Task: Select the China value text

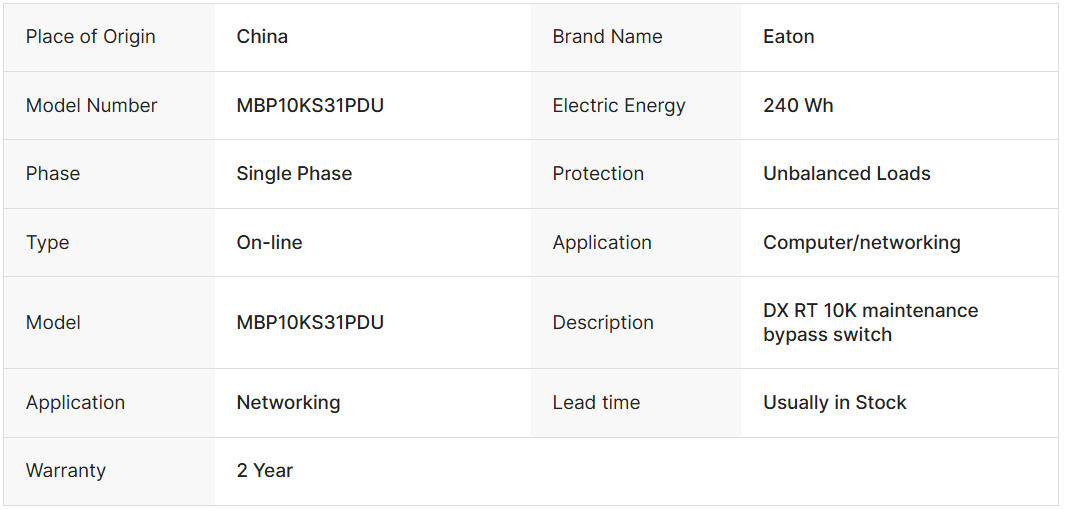Action: [x=262, y=37]
